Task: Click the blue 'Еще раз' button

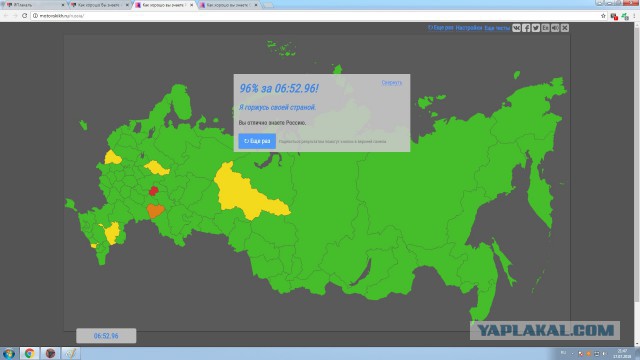Action: coord(257,141)
